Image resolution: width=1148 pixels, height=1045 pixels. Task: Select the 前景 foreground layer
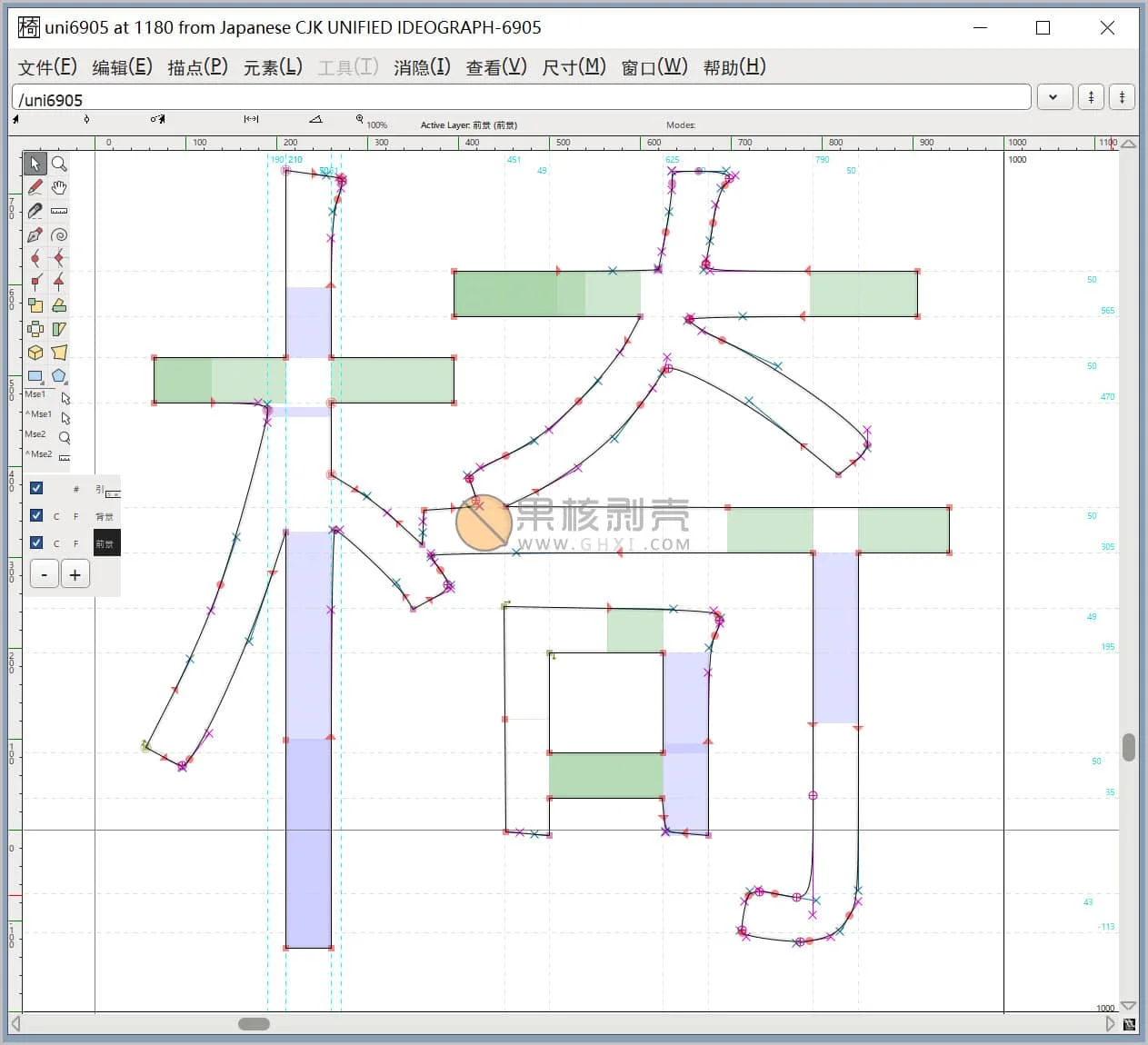[106, 543]
